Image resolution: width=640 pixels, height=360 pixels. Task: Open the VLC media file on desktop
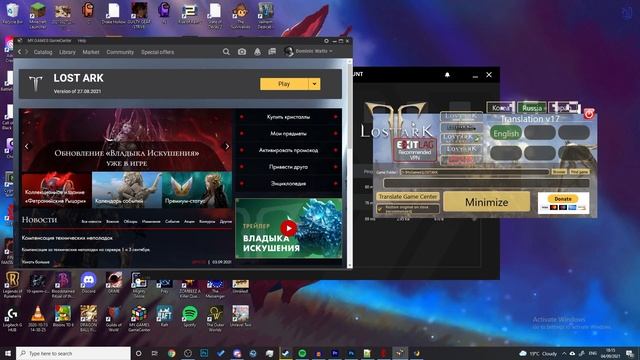pos(38,318)
